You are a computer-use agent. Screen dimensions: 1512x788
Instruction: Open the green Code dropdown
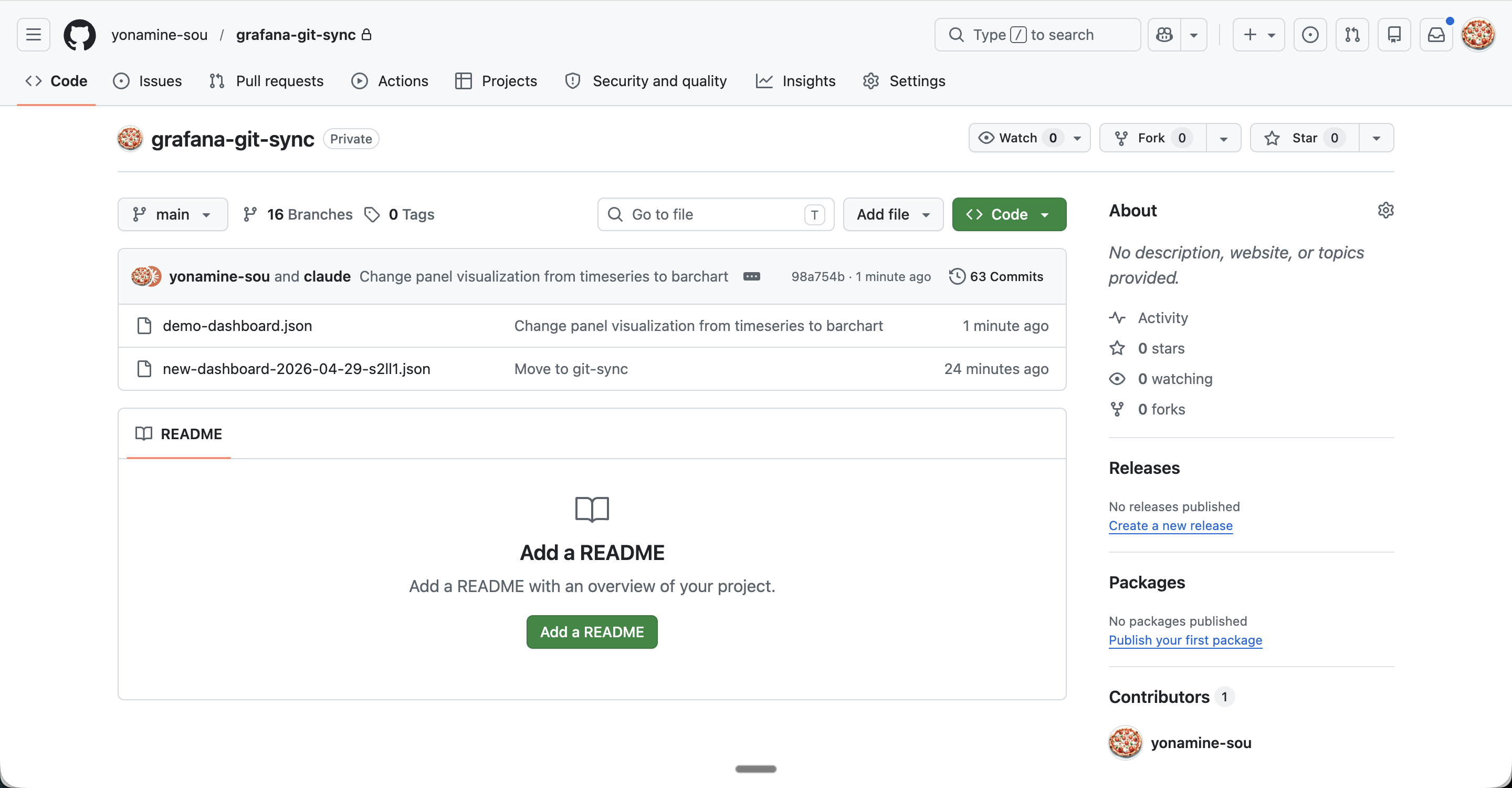pos(1009,214)
